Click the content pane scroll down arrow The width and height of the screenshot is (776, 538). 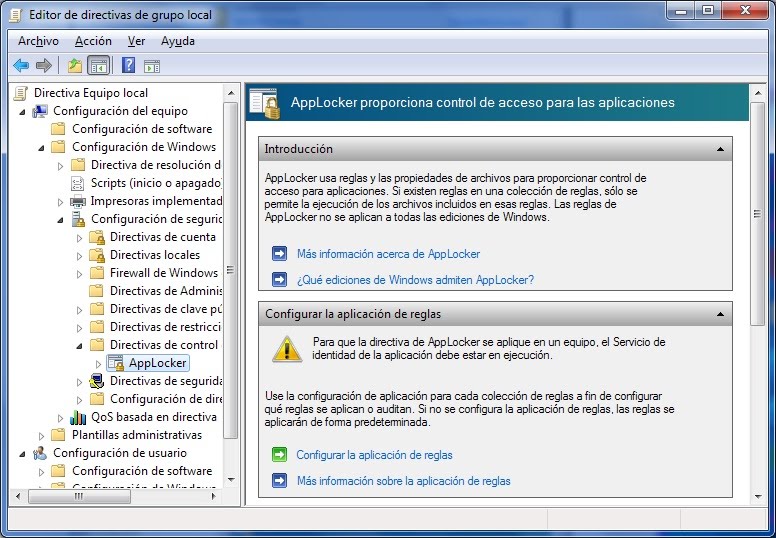tap(758, 496)
